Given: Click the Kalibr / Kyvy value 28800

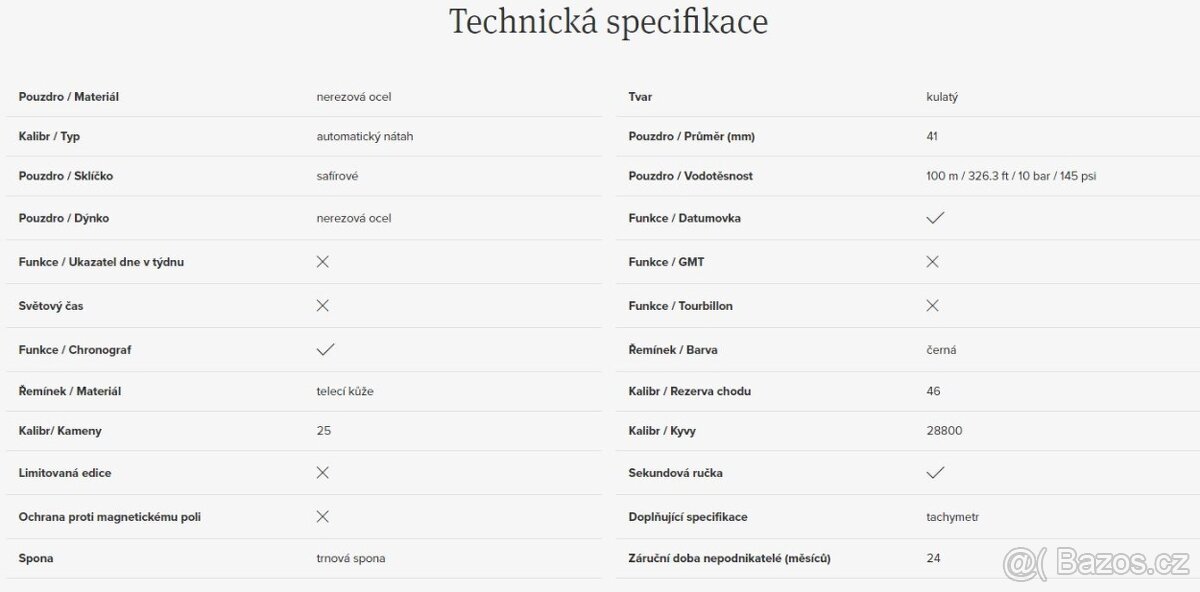Looking at the screenshot, I should click(x=944, y=431).
